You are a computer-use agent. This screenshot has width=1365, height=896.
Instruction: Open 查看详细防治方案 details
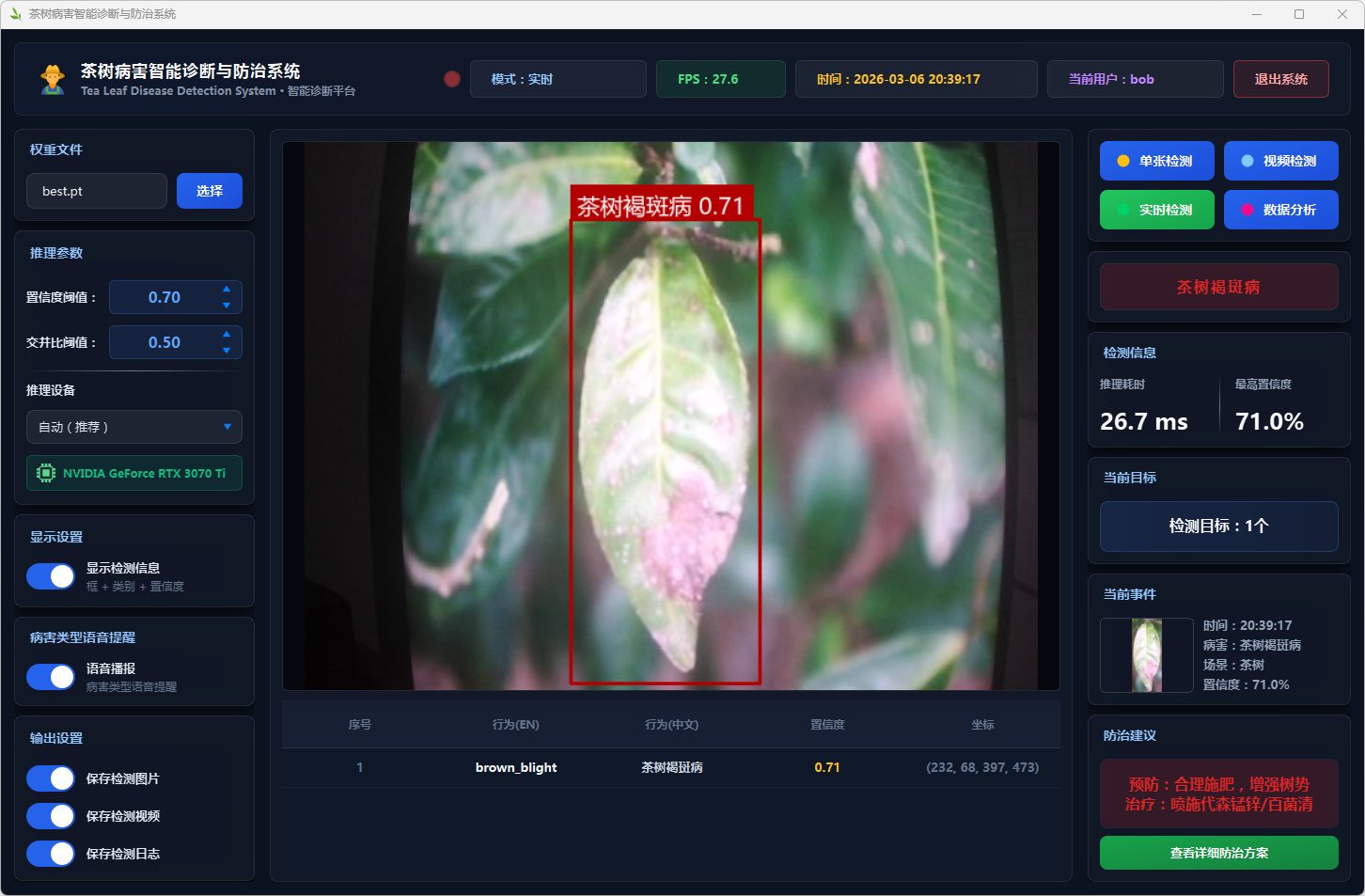[x=1218, y=853]
